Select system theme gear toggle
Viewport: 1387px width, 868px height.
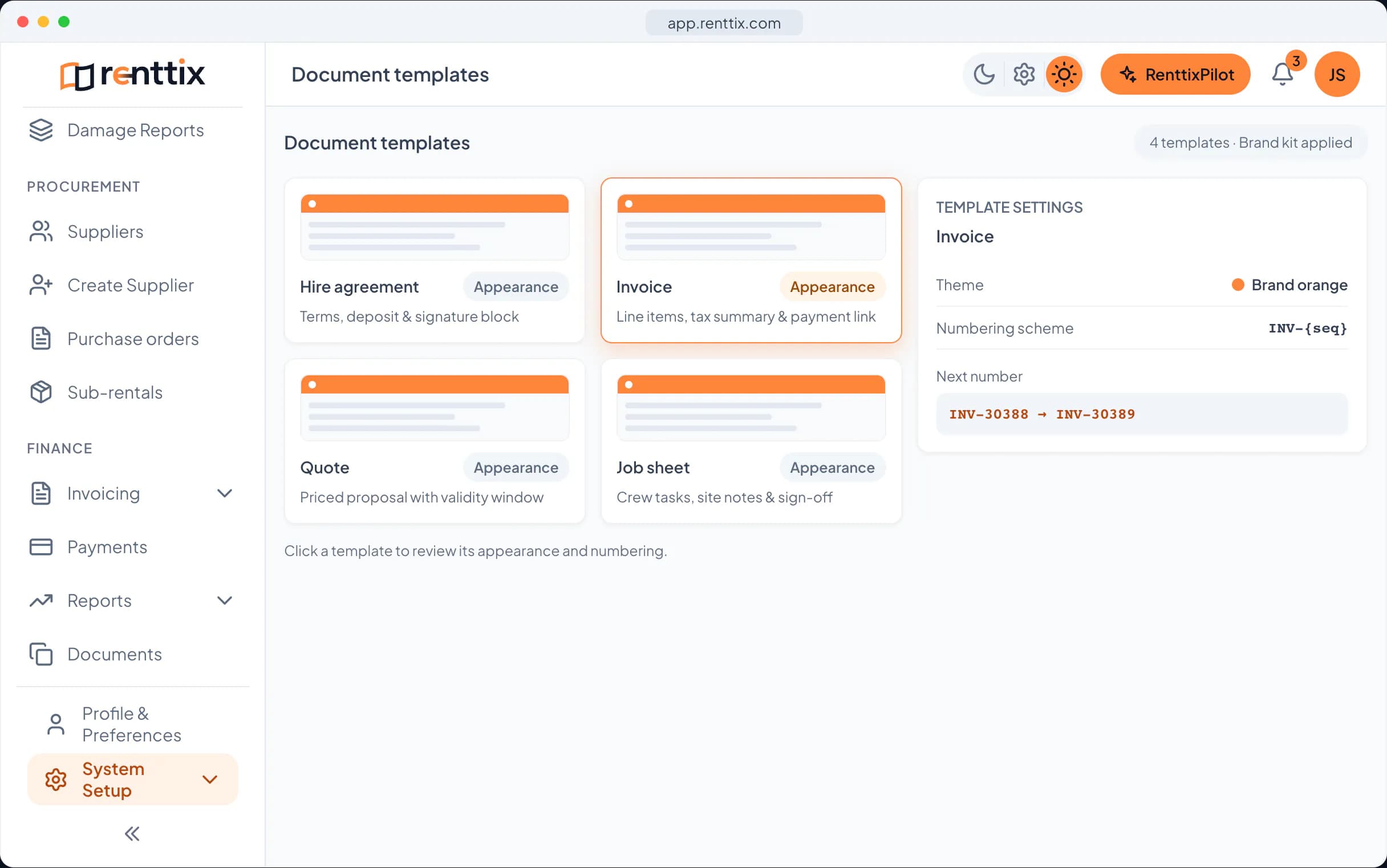point(1024,74)
